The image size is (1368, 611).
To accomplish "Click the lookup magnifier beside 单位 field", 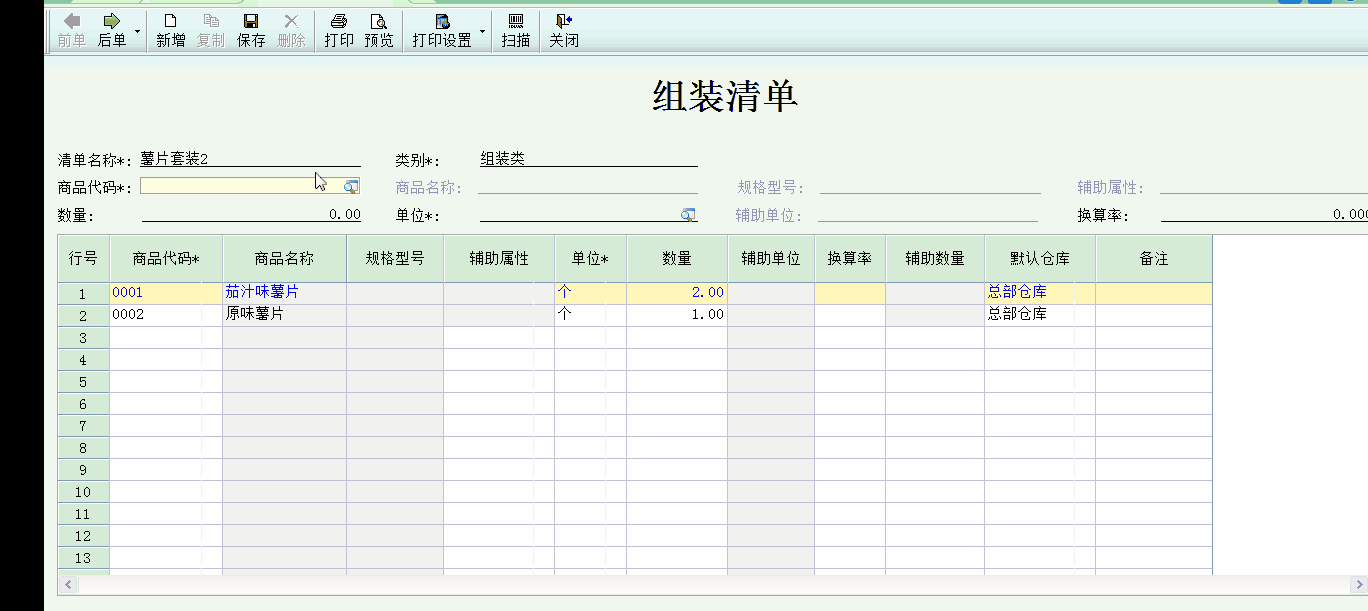I will [x=688, y=214].
